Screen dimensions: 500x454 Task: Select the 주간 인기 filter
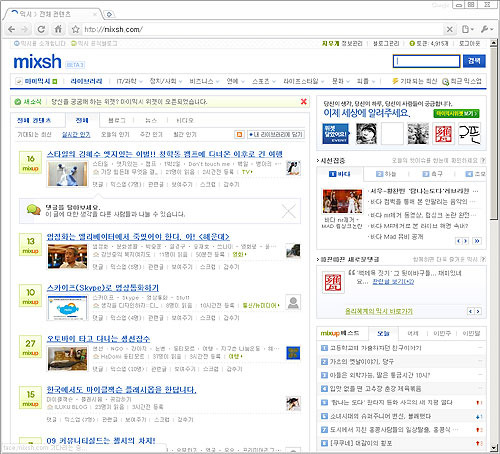tap(151, 134)
